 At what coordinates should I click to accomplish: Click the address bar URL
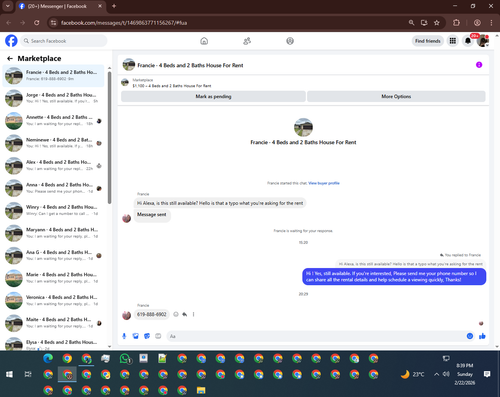(124, 23)
